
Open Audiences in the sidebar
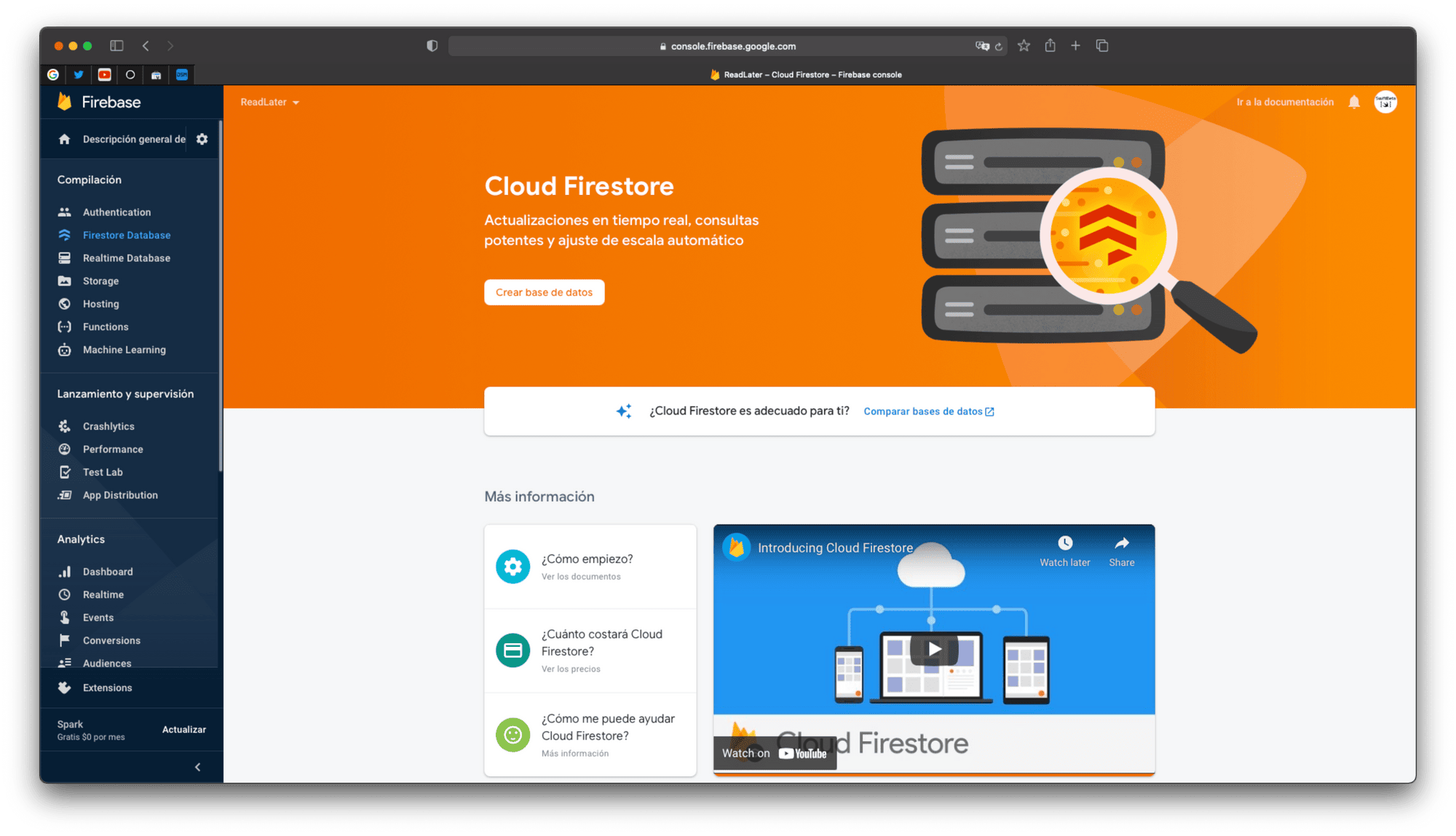click(107, 663)
